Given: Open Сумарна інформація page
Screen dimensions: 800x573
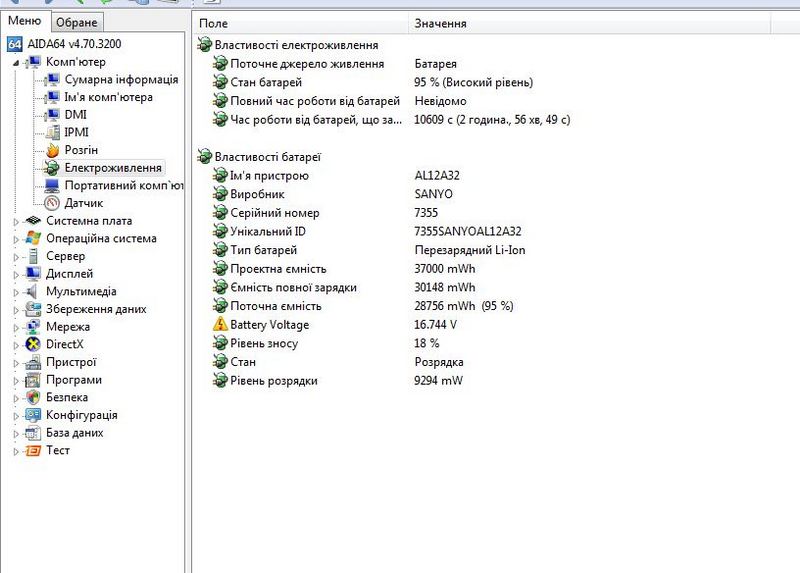Looking at the screenshot, I should pos(121,80).
